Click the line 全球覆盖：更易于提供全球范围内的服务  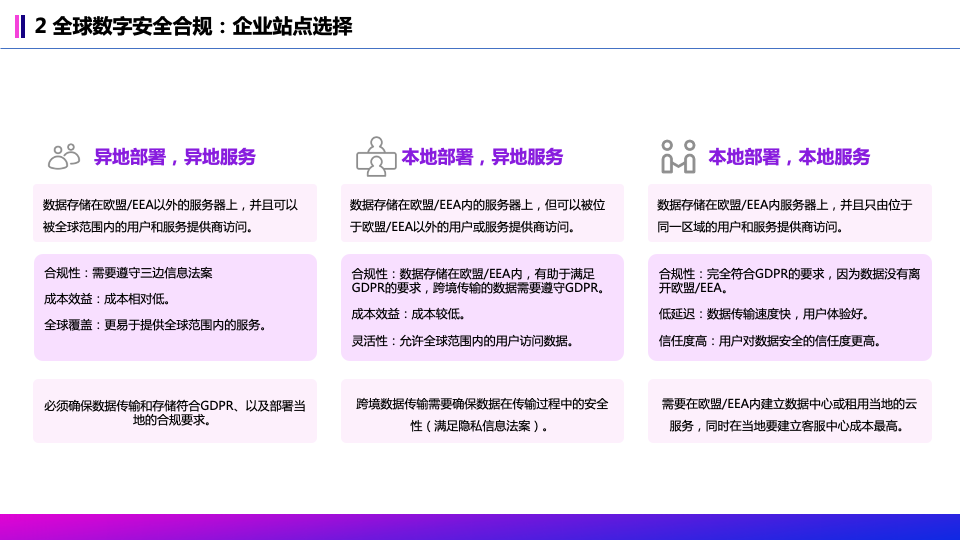tap(155, 325)
